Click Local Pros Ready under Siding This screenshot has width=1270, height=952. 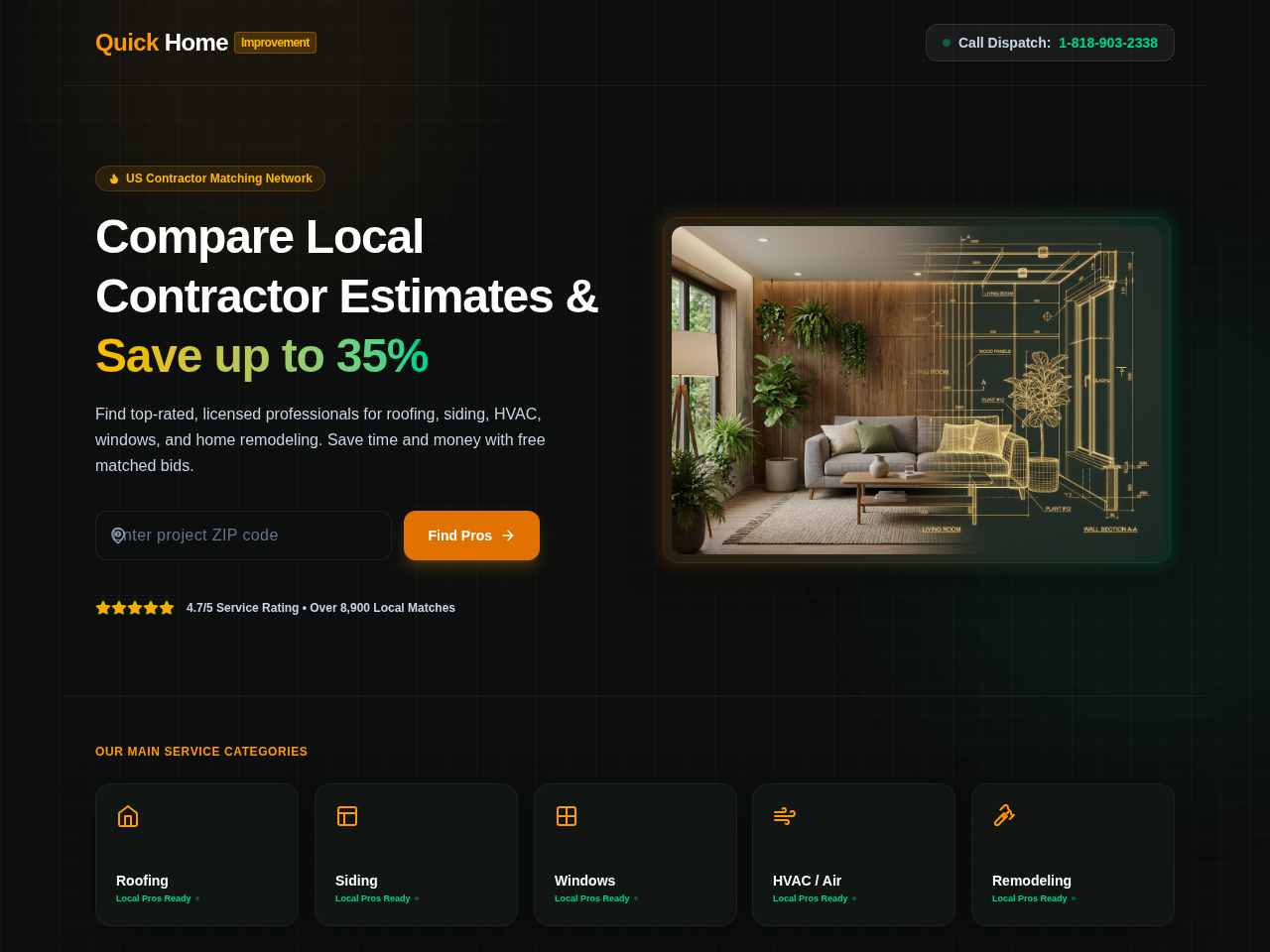pyautogui.click(x=373, y=898)
